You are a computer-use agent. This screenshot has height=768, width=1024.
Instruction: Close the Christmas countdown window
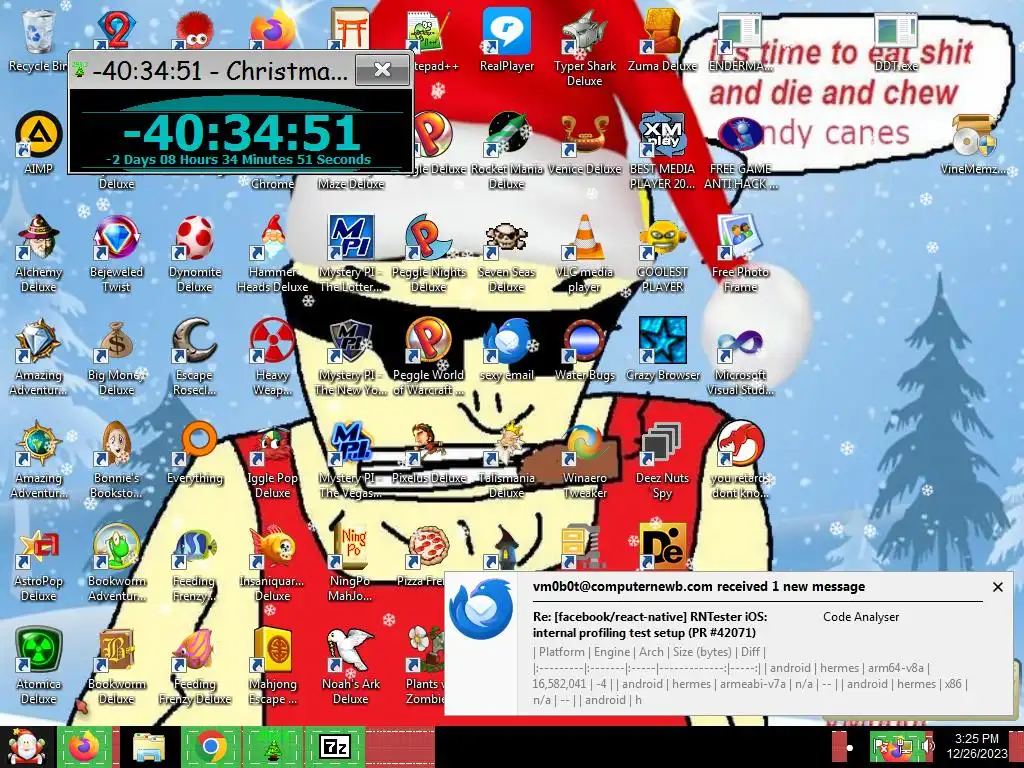pos(383,69)
